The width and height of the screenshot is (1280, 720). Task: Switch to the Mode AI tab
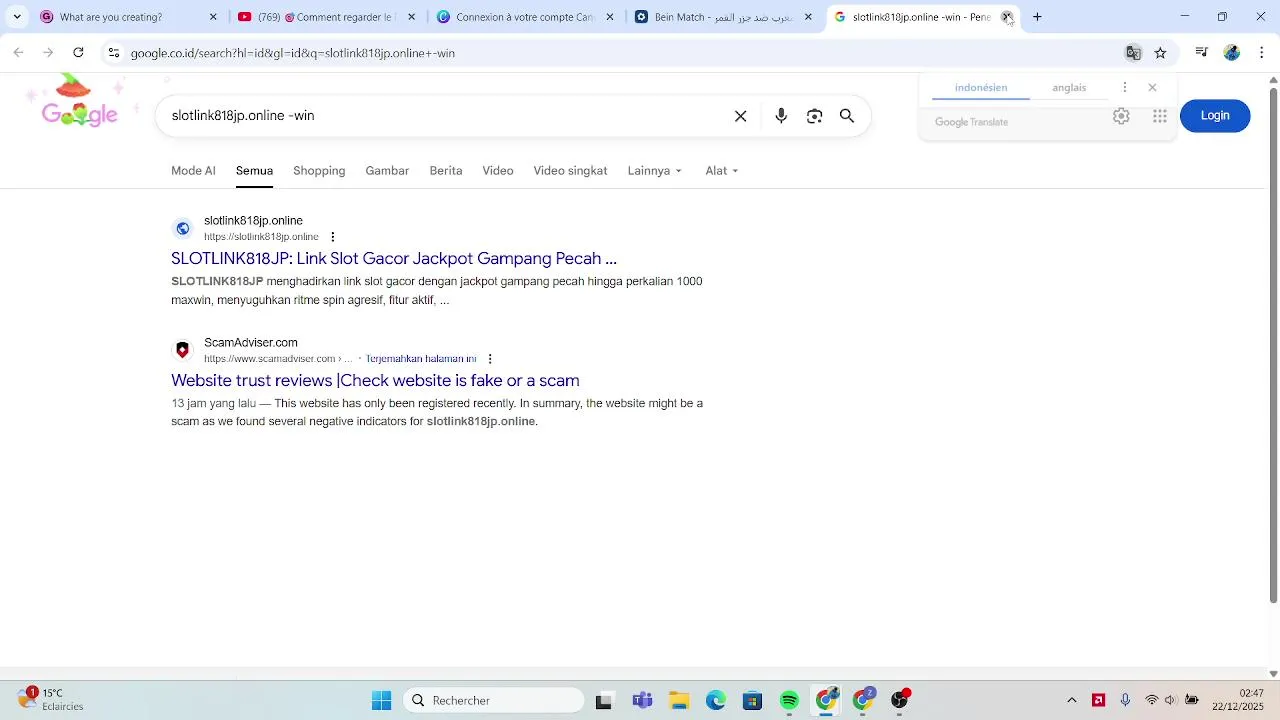click(193, 171)
